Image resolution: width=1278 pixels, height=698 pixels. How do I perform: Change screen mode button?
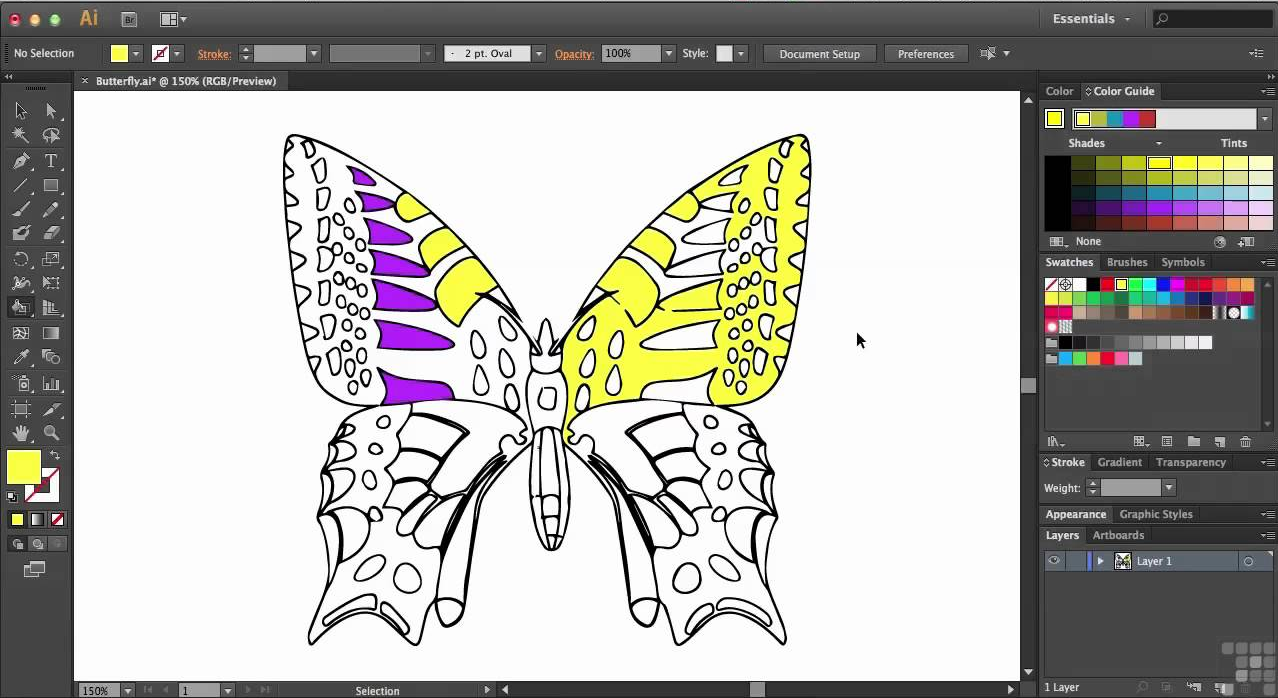(x=35, y=569)
